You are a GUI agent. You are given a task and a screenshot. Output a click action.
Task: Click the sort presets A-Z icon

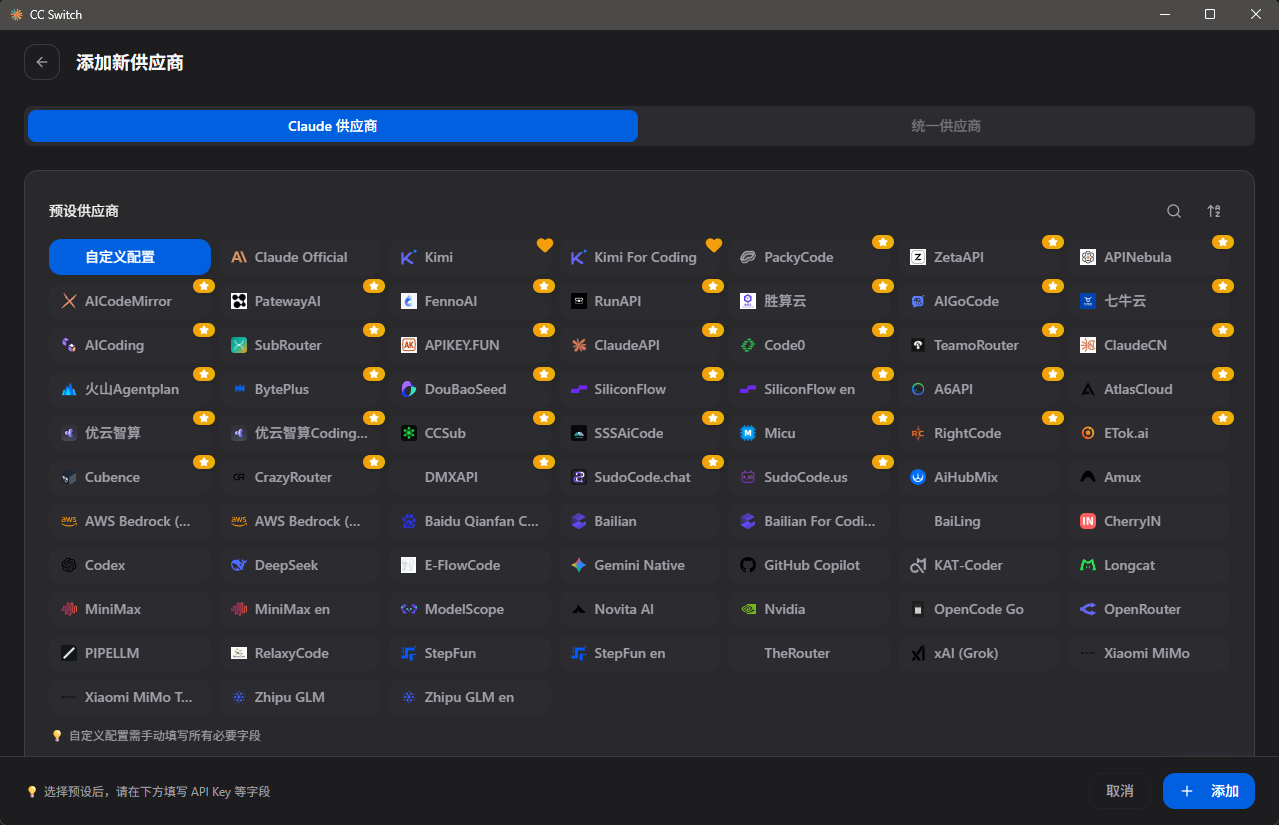click(x=1214, y=211)
